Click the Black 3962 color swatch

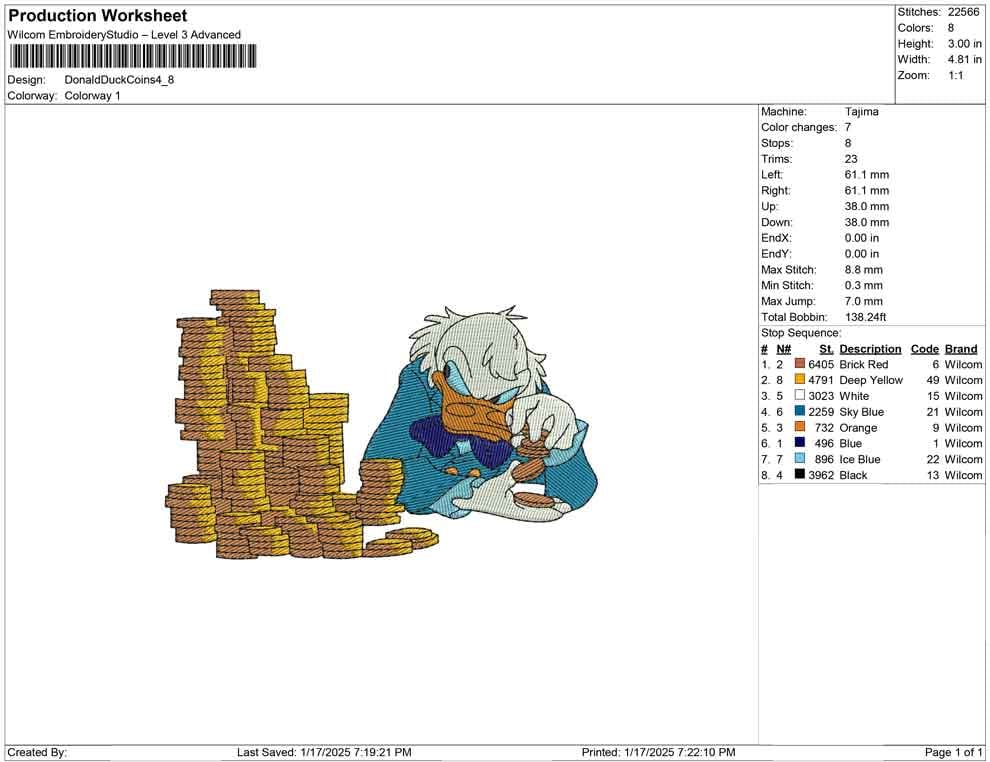[x=799, y=474]
